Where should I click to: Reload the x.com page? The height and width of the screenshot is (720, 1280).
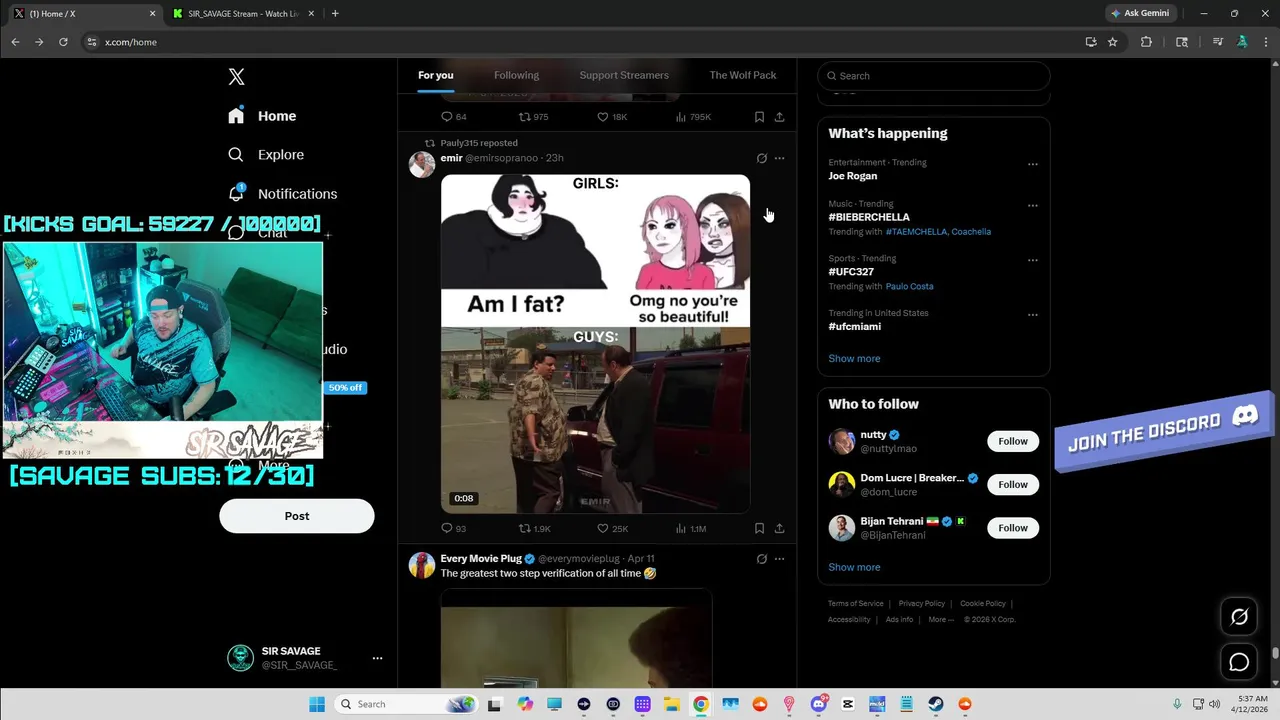(63, 42)
